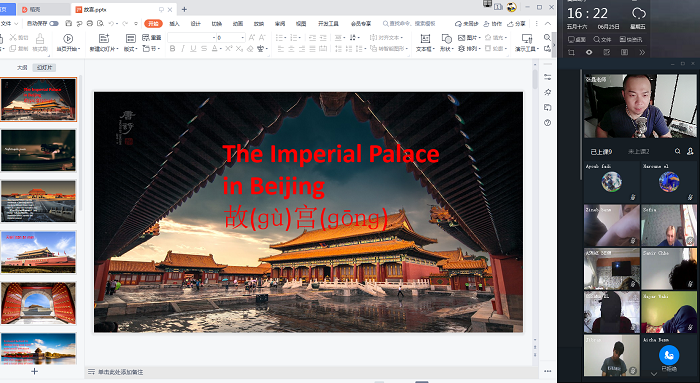Click the format painter brush

coord(40,42)
